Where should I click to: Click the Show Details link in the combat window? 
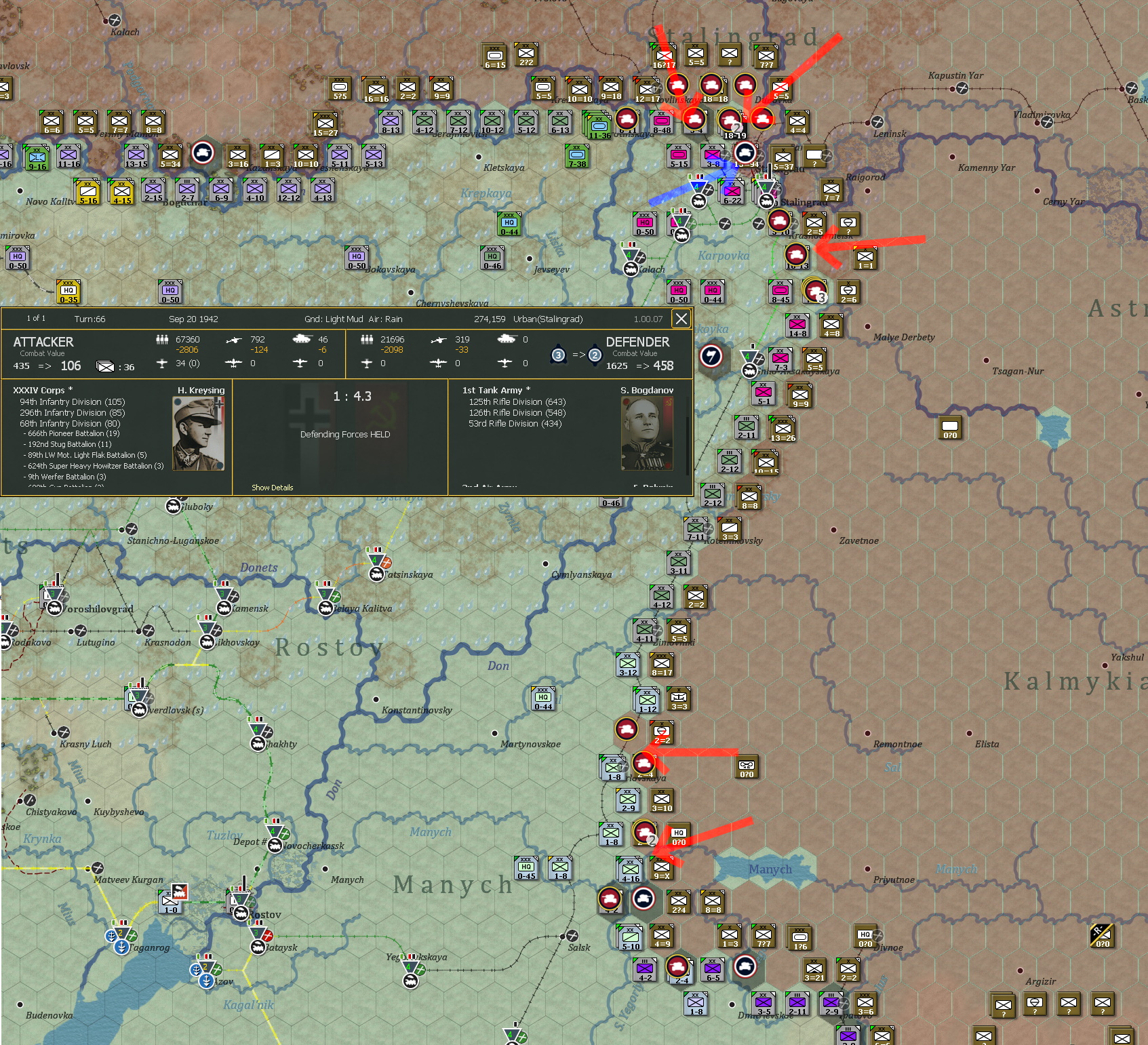[271, 488]
